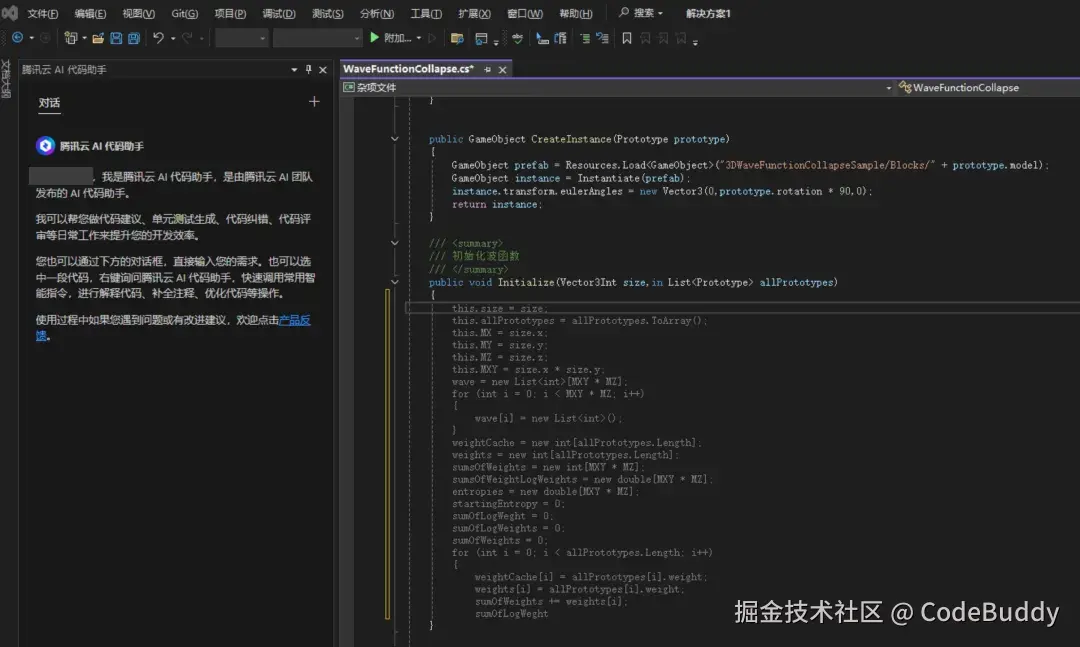Collapse the Initialize method outline
1080x647 pixels.
(395, 282)
